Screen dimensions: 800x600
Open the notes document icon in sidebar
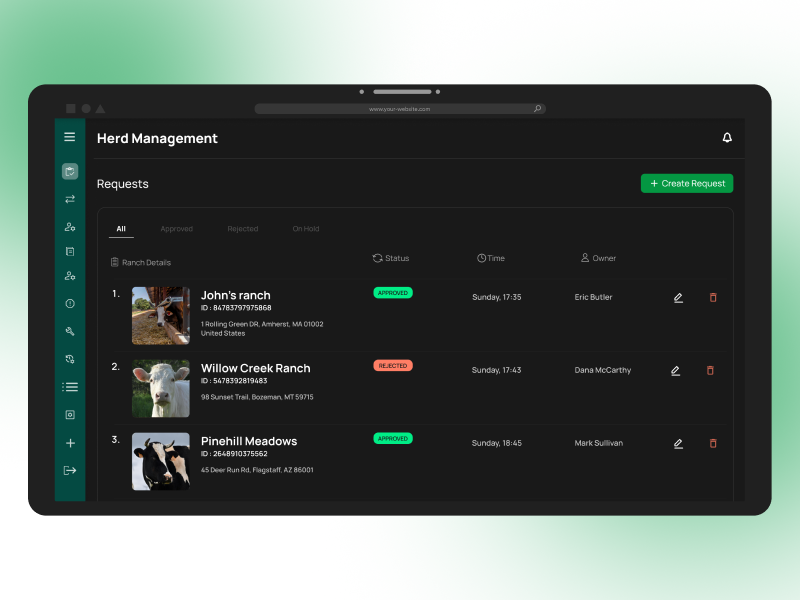click(70, 251)
